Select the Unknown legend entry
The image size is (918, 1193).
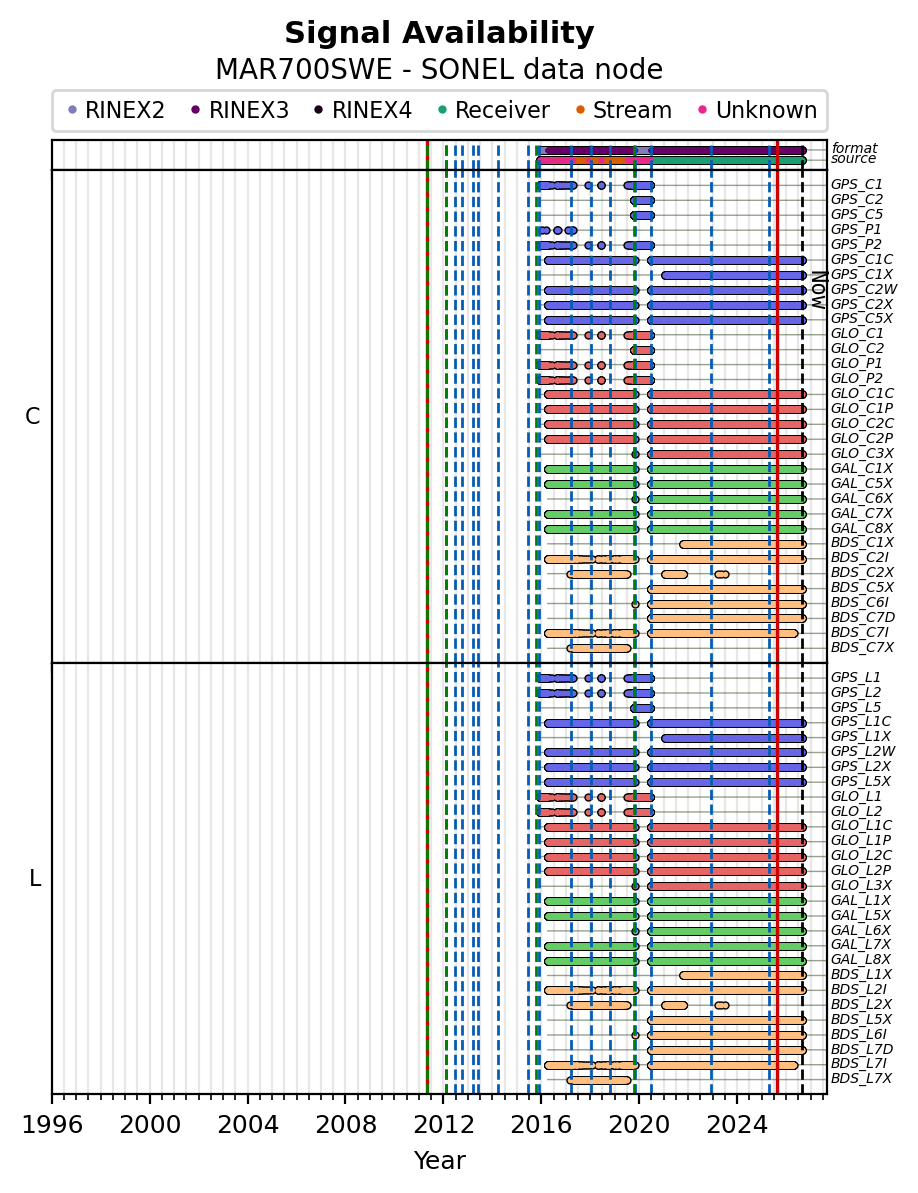(757, 110)
